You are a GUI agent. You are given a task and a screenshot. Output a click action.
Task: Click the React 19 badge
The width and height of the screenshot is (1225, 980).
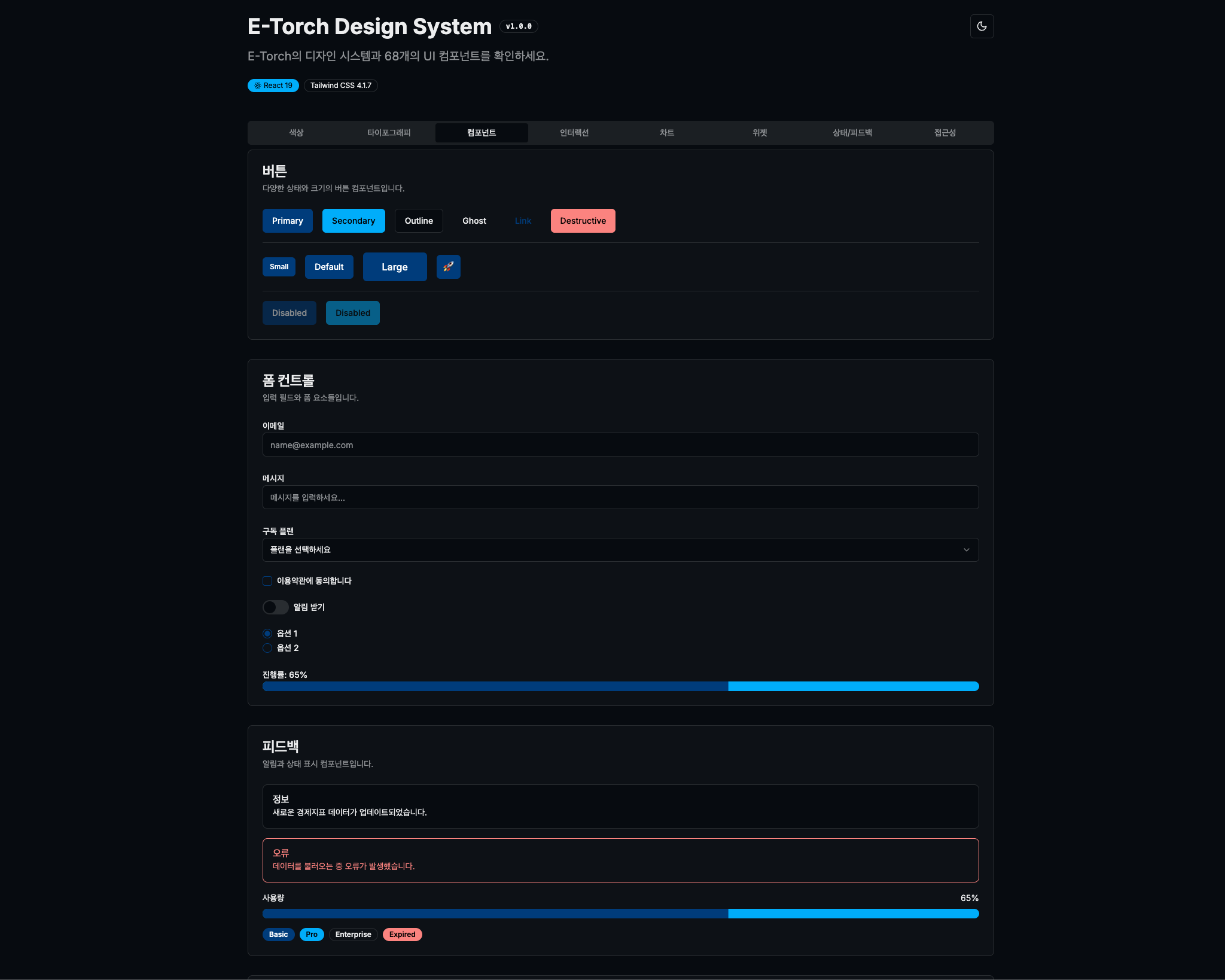point(273,86)
